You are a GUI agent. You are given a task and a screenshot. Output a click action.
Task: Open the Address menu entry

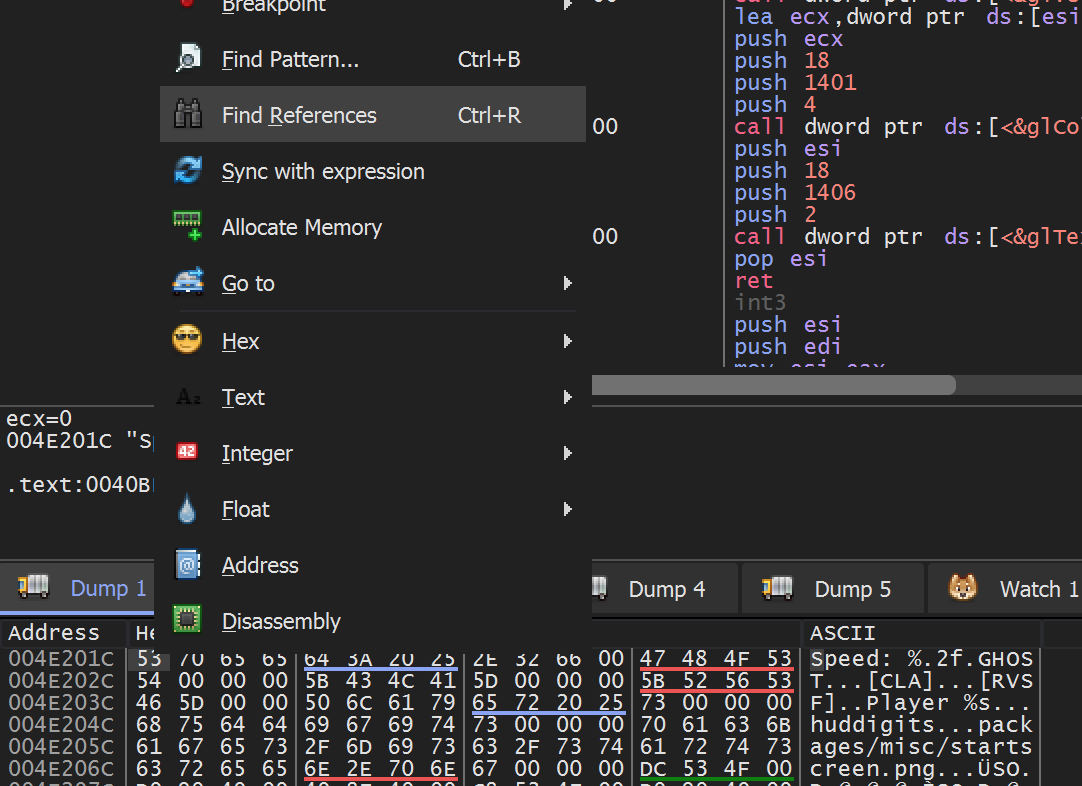click(373, 565)
